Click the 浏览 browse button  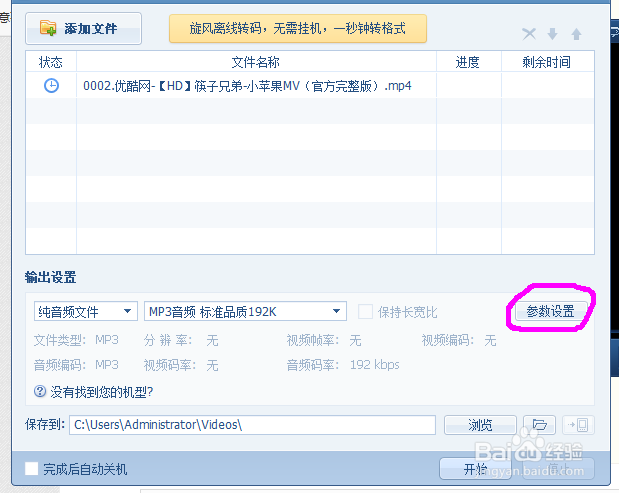[480, 425]
